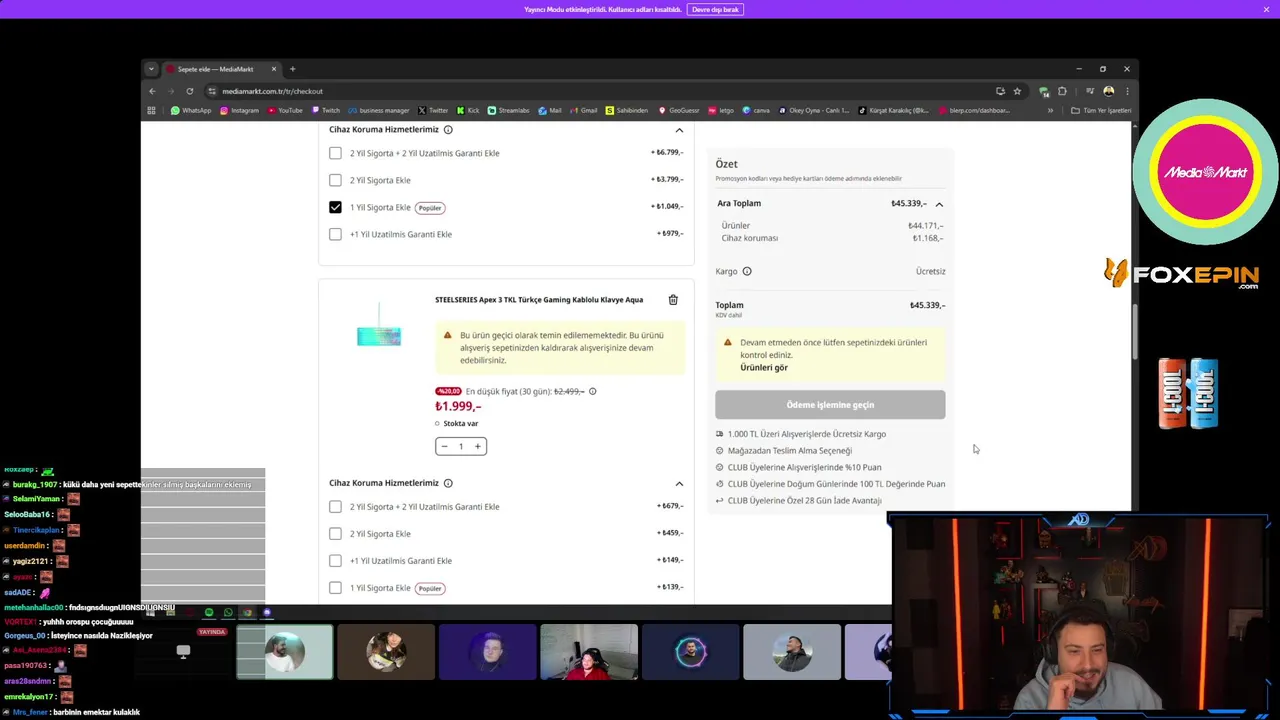Click 'Devre dışı bırak' in the top banner

[x=715, y=9]
